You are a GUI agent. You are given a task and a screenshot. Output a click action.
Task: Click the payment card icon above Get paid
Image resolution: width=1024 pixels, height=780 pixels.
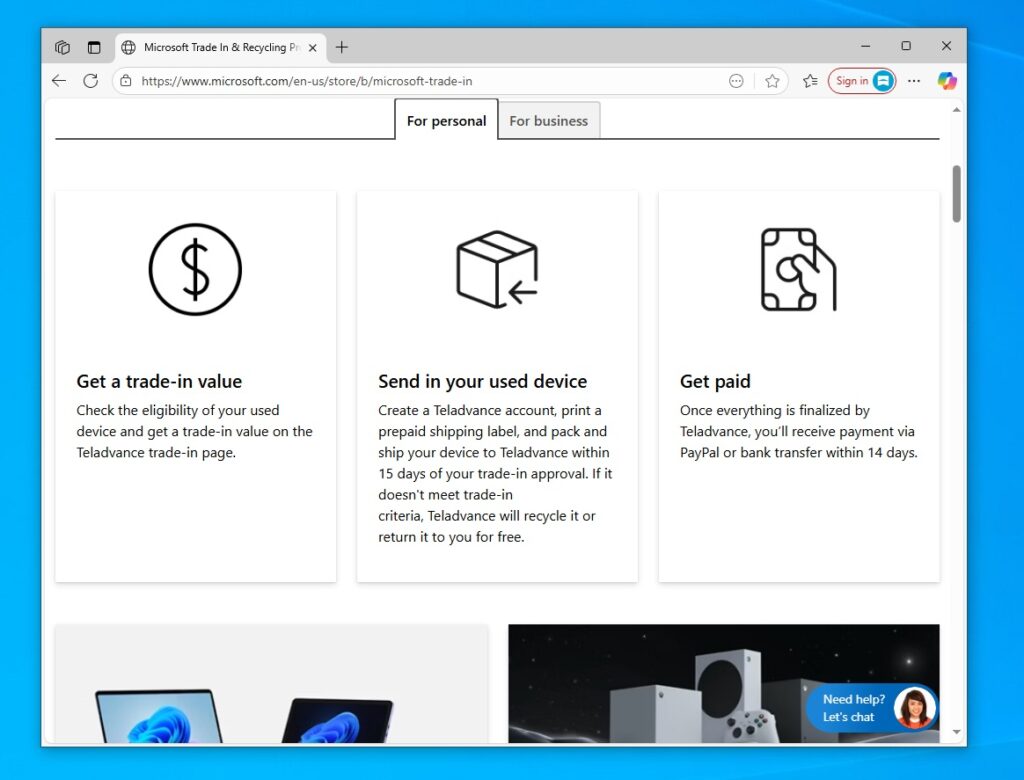[799, 268]
